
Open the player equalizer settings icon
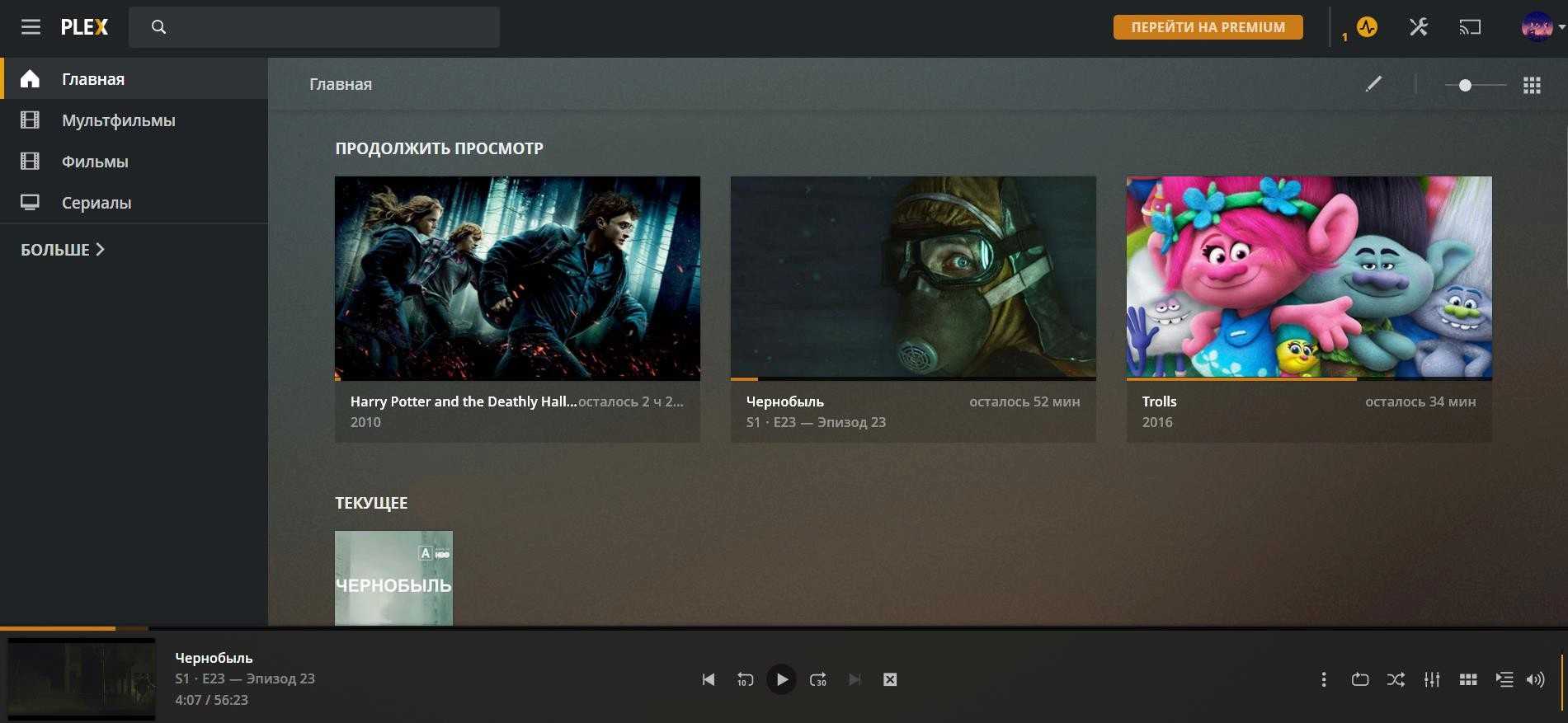(x=1432, y=679)
